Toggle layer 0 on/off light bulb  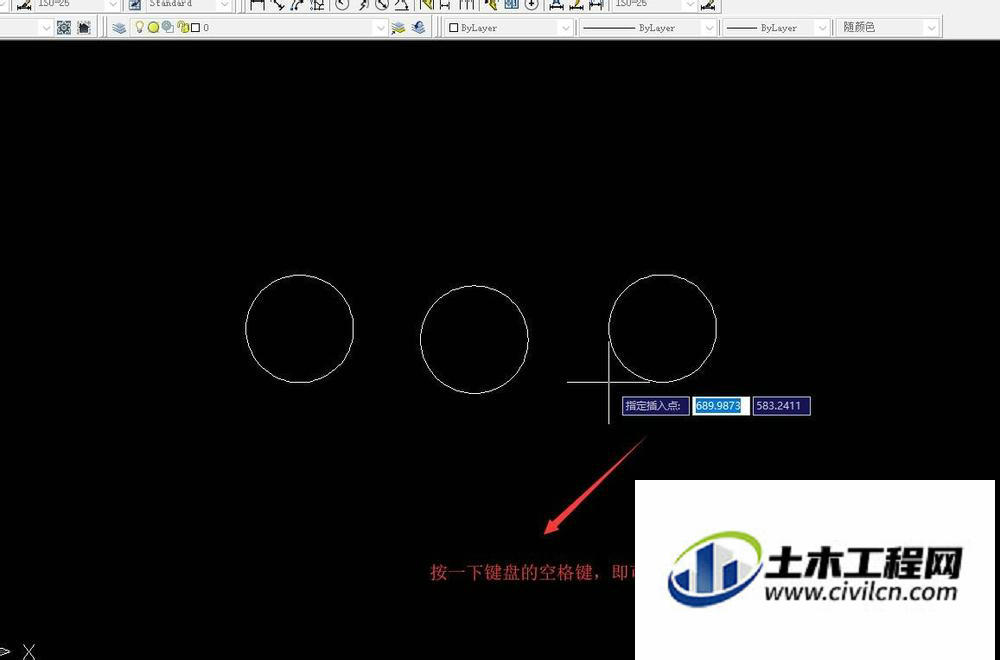coord(139,27)
